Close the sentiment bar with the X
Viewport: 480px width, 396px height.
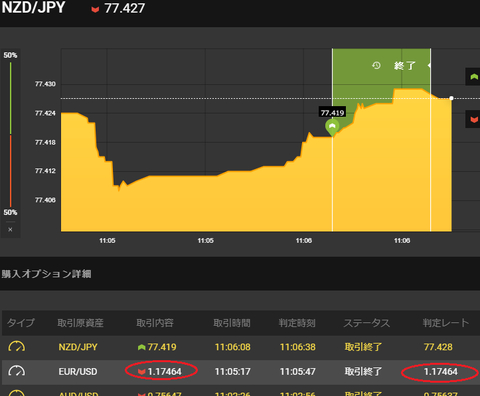(x=10, y=230)
